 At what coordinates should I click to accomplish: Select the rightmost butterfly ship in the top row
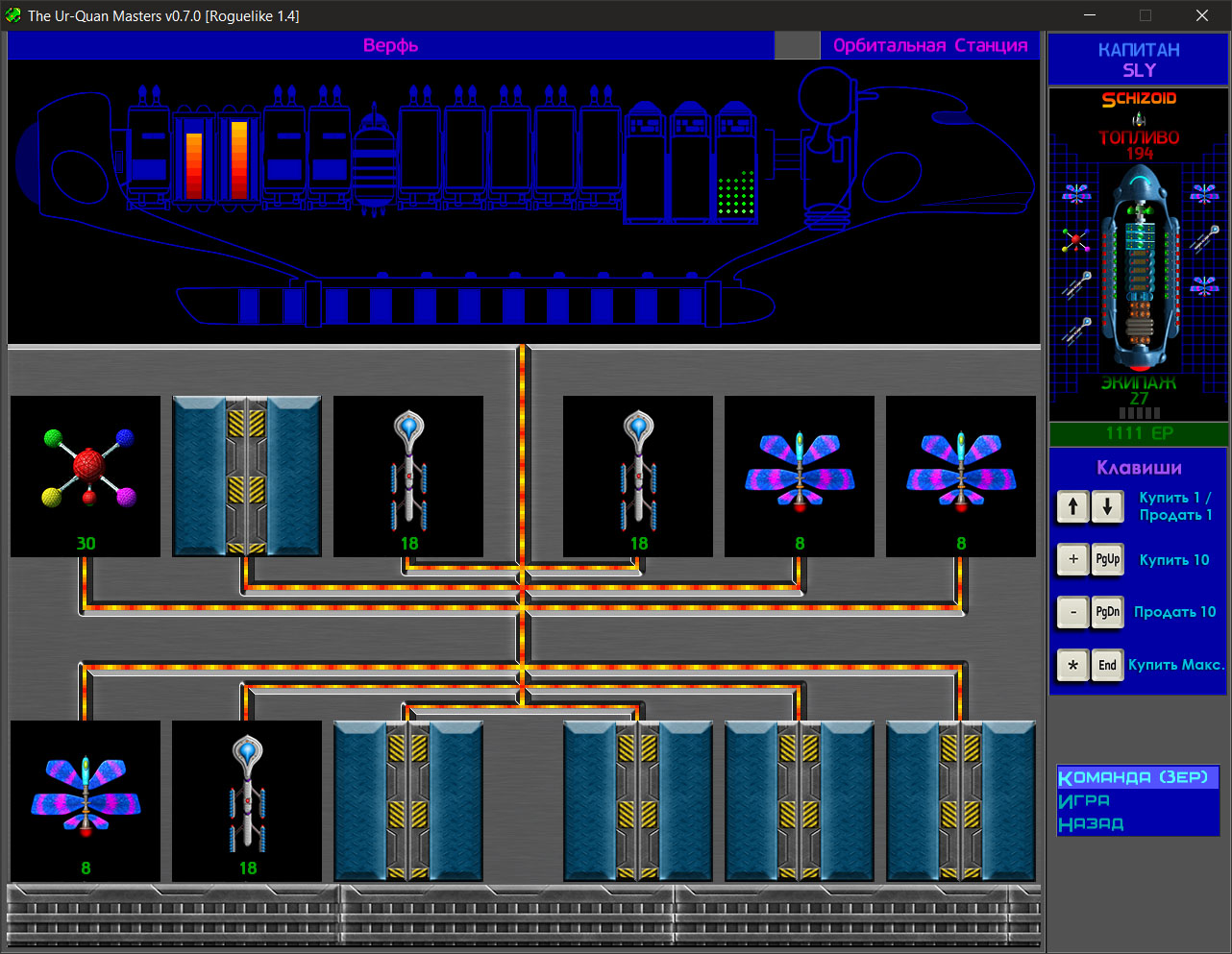pos(961,477)
